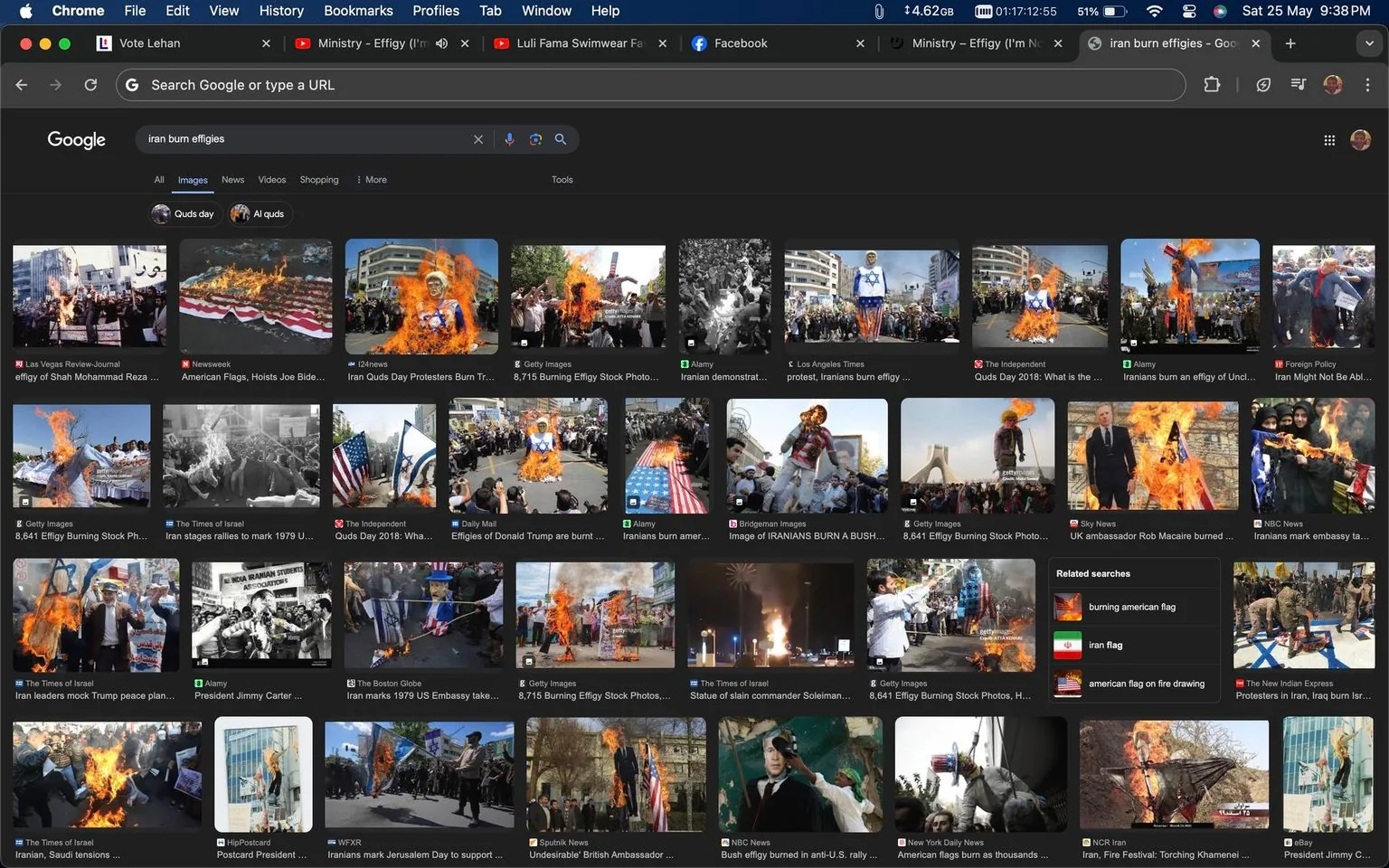Navigate back with the arrow icon
The height and width of the screenshot is (868, 1389).
click(21, 84)
